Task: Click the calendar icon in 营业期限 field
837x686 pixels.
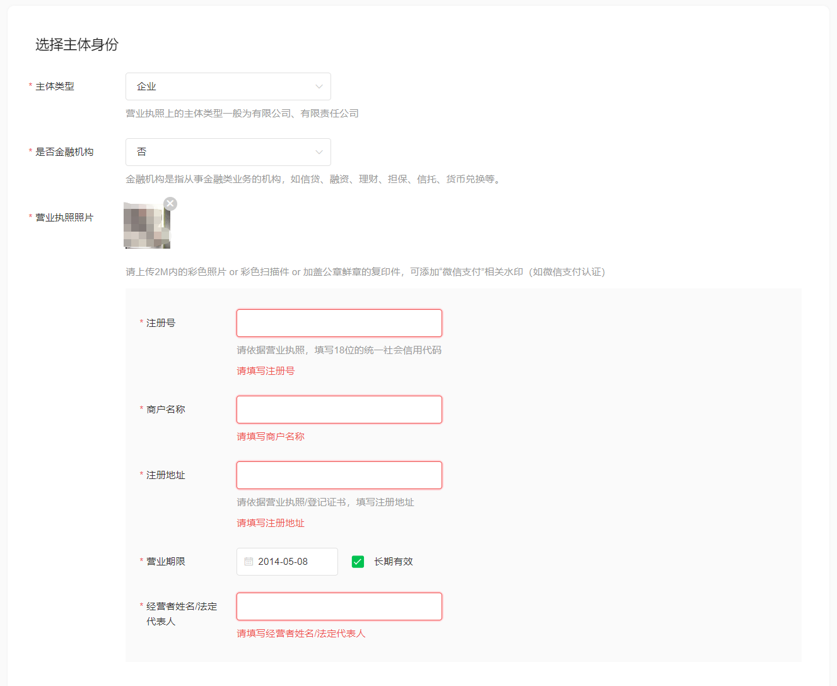Action: tap(248, 562)
